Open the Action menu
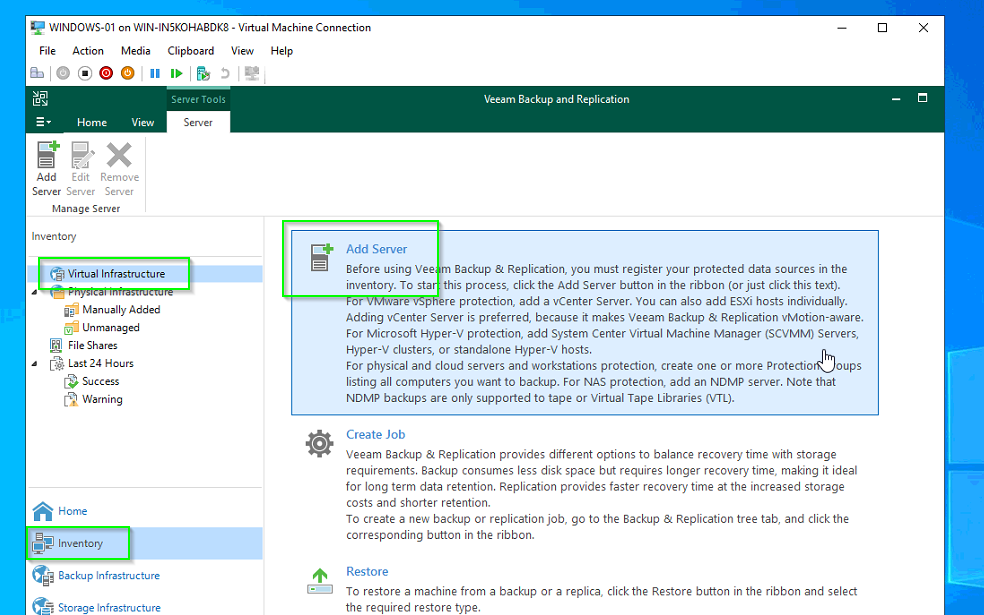 [x=88, y=51]
